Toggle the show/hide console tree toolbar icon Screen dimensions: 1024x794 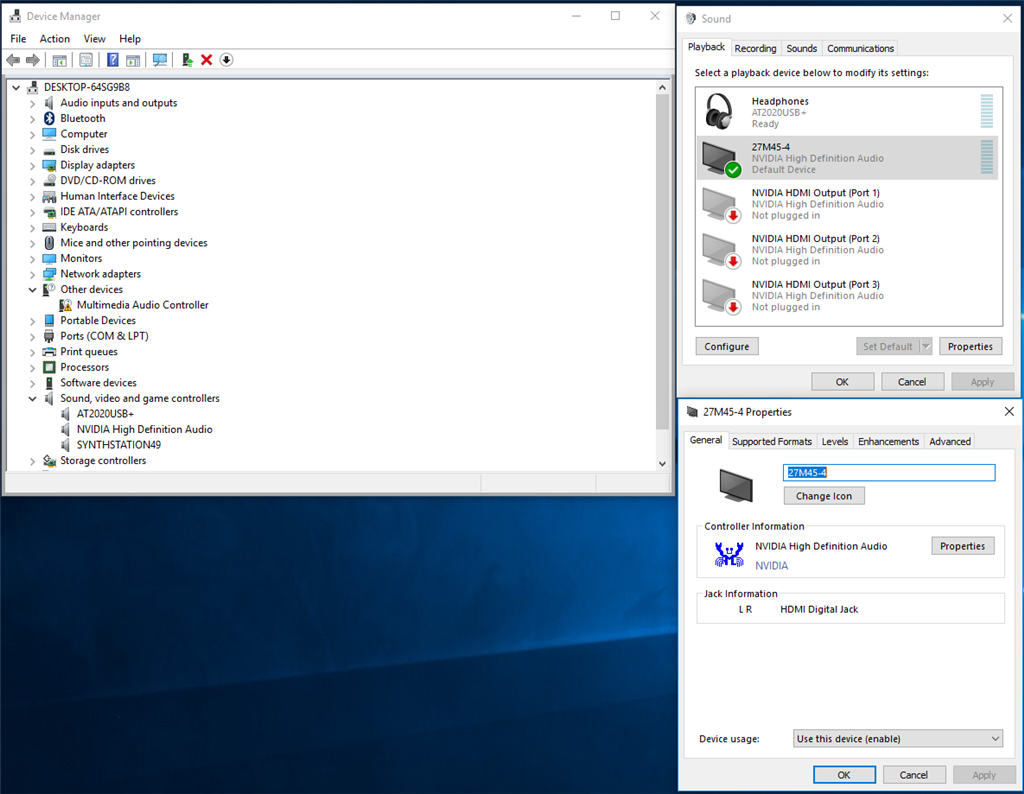pyautogui.click(x=59, y=60)
